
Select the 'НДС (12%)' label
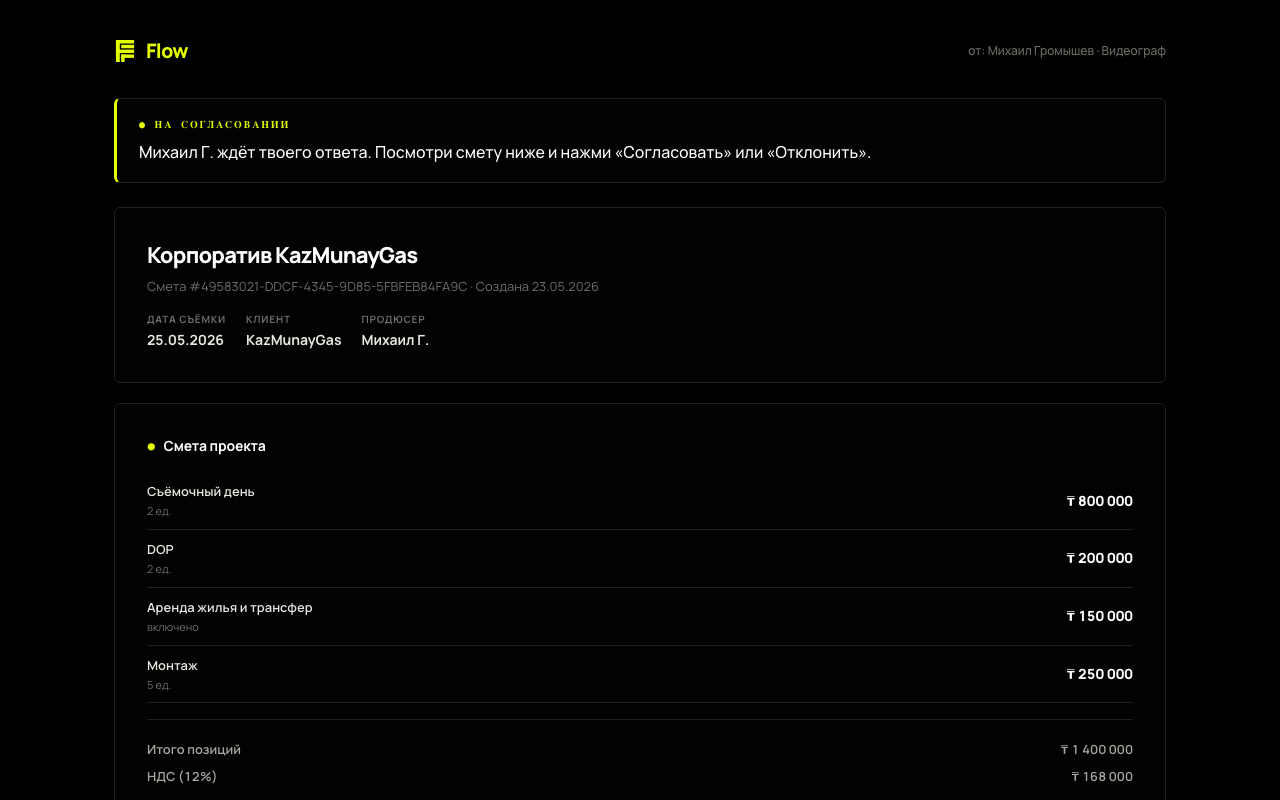182,777
